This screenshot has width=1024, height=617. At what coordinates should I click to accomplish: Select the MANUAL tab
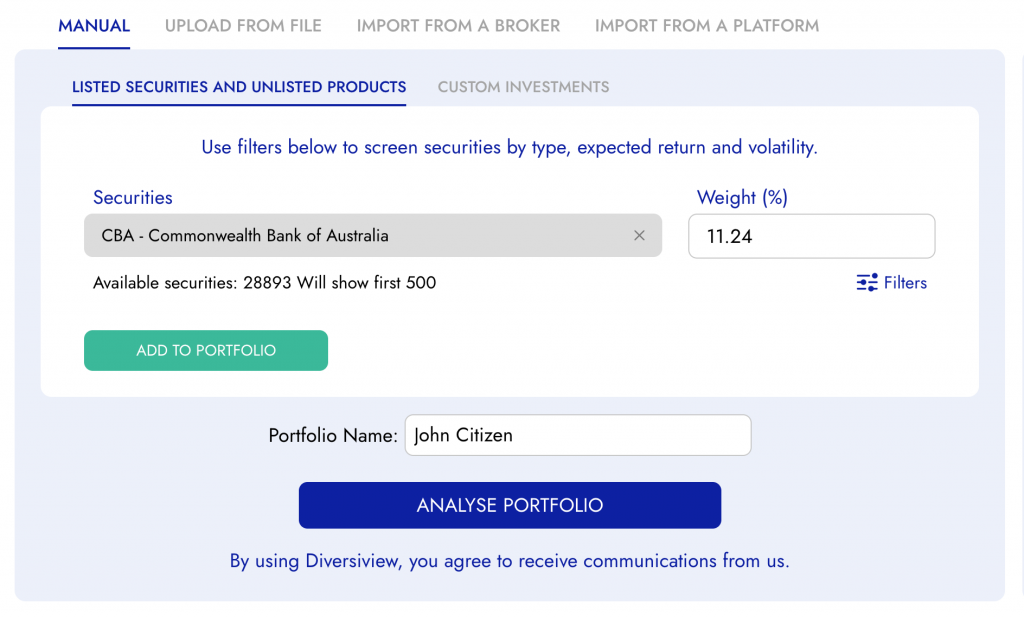[x=93, y=26]
